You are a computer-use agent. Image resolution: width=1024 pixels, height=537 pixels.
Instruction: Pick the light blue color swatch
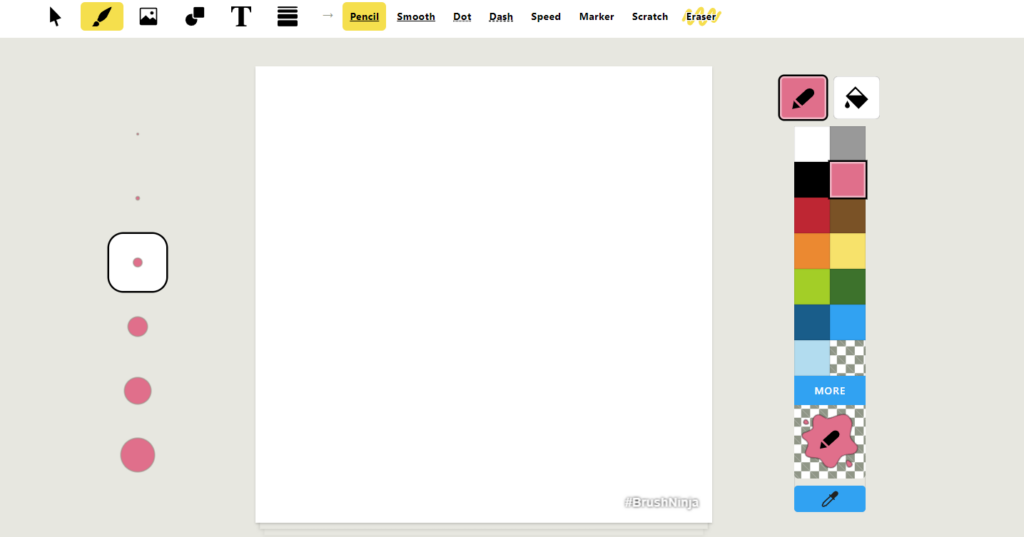point(812,358)
